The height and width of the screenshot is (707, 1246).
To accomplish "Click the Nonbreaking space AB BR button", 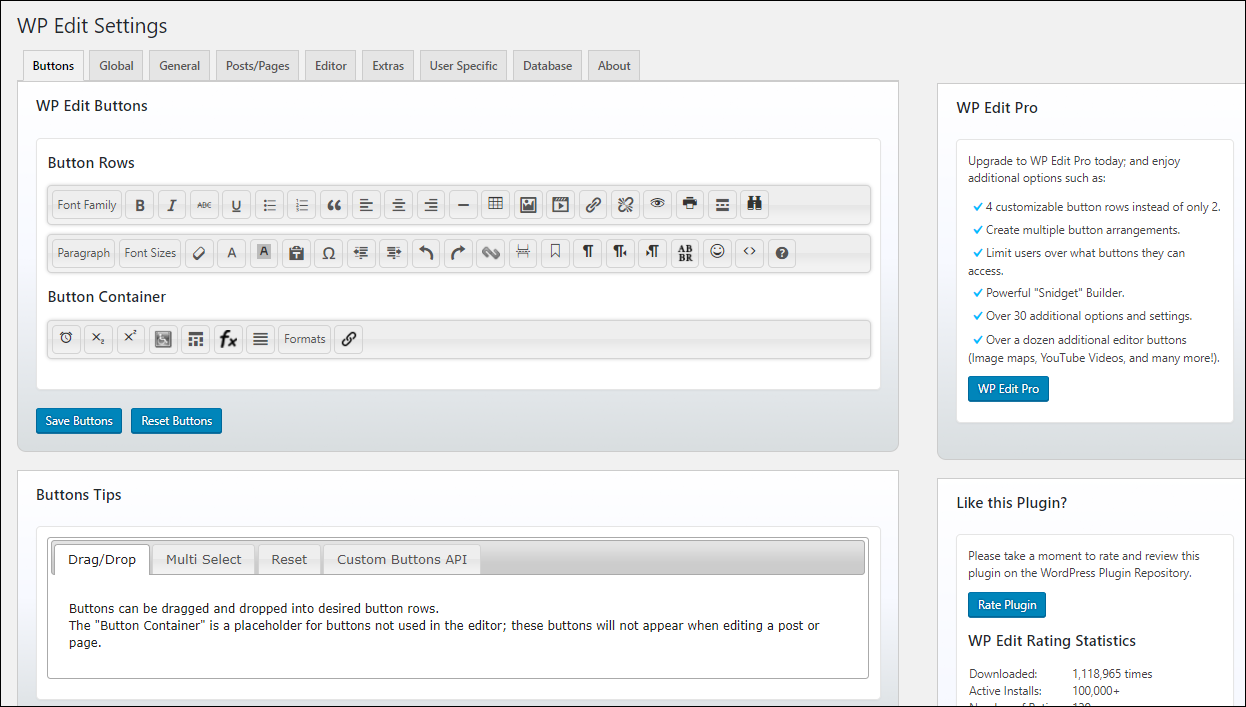I will [x=685, y=253].
